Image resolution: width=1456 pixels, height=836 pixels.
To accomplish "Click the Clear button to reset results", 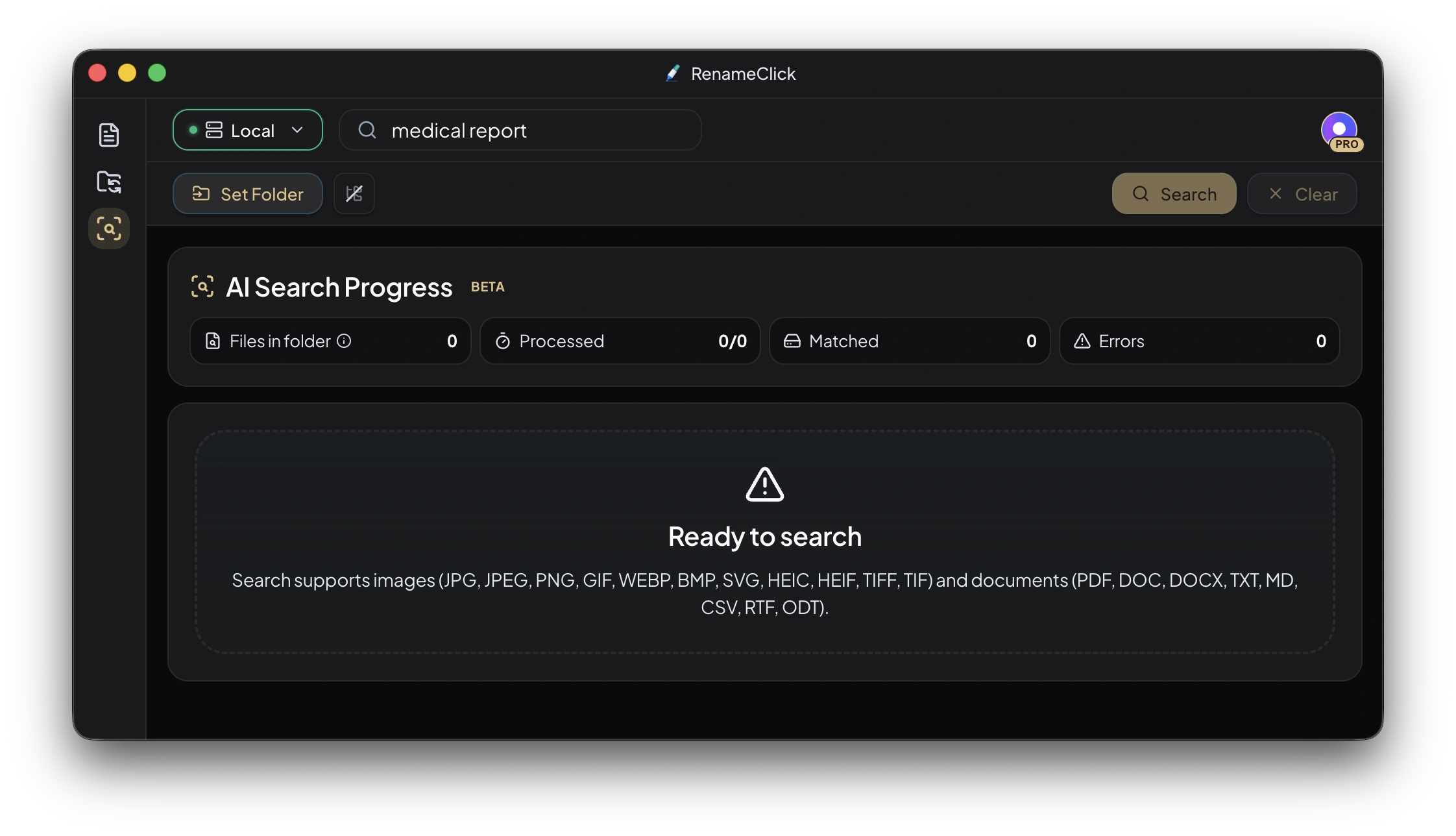I will (x=1302, y=193).
